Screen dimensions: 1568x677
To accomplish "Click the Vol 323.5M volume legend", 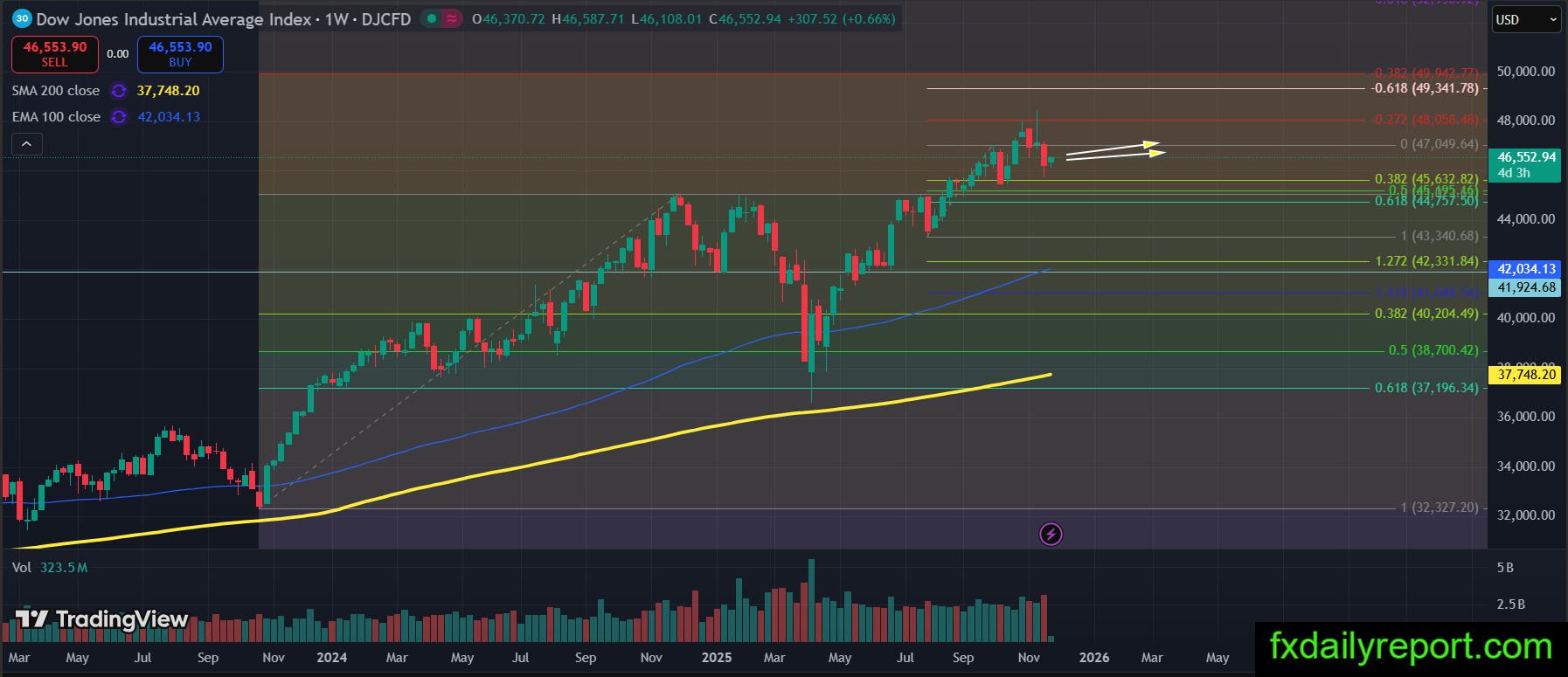I will click(x=50, y=568).
